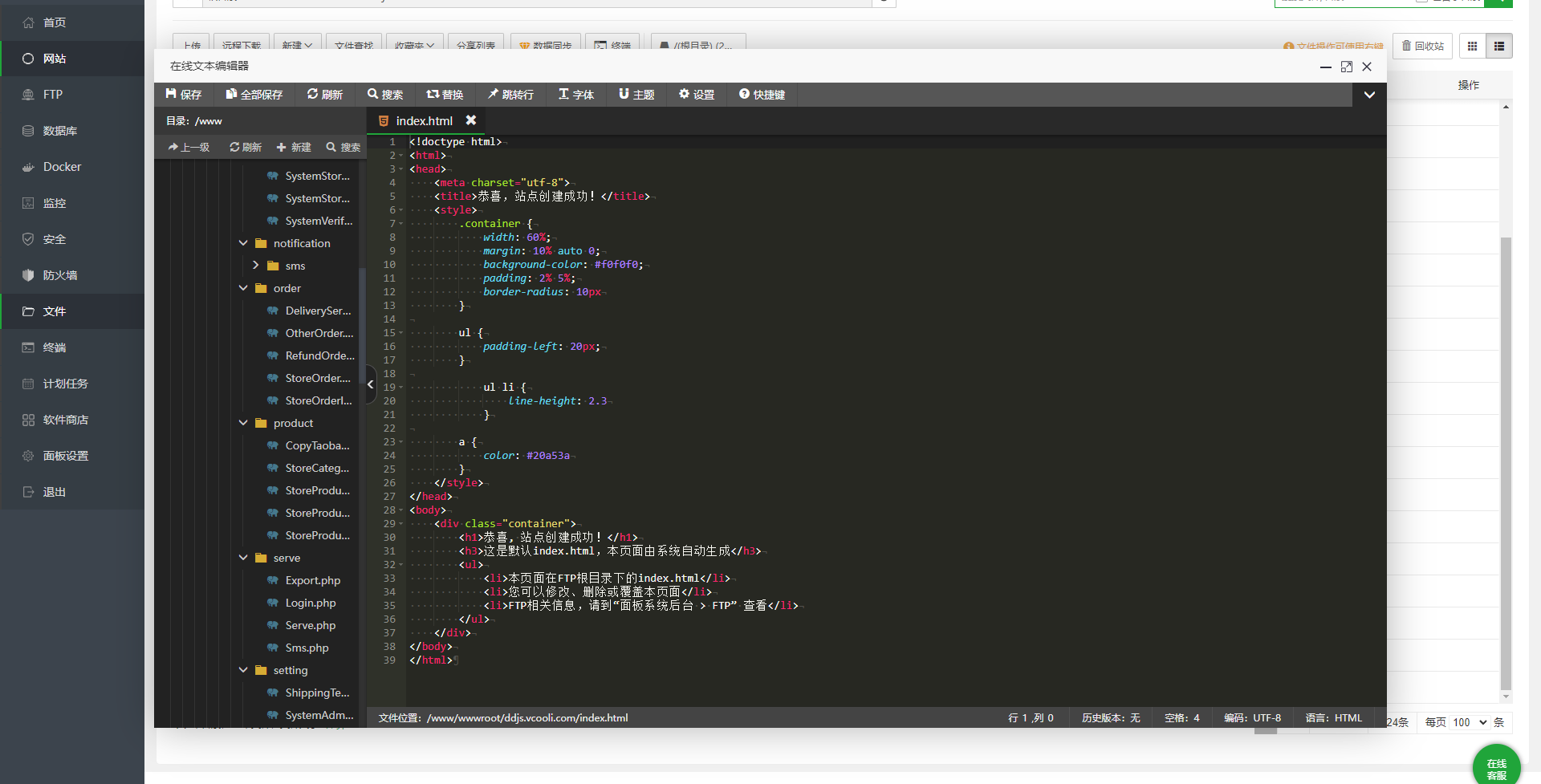Click 全部保存 save all toolbar button

tap(254, 95)
